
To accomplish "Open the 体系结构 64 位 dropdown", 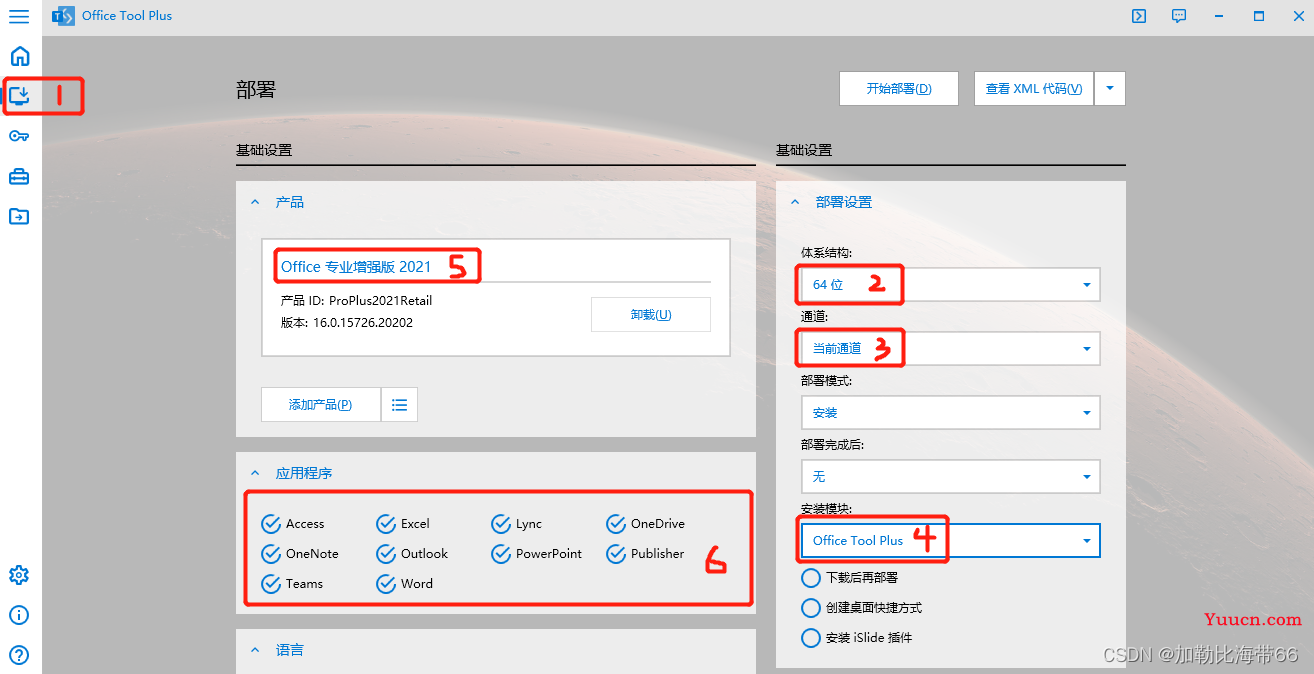I will (951, 285).
